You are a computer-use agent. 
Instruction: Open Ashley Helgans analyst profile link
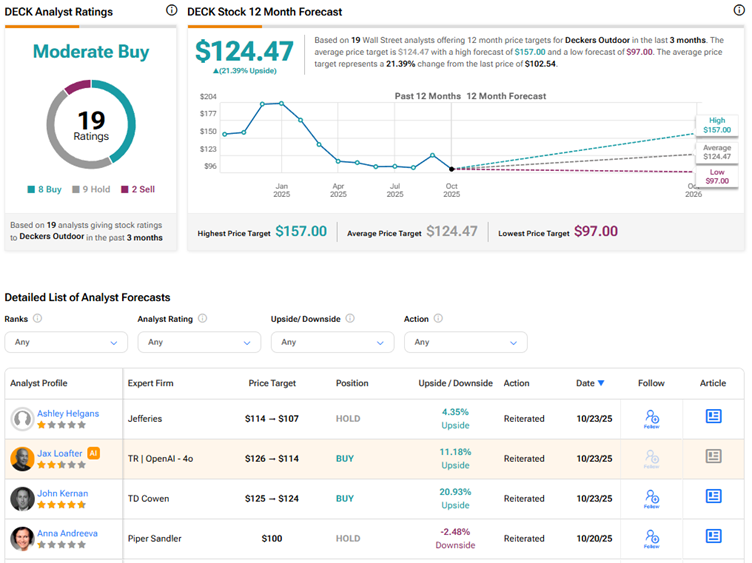pos(68,412)
